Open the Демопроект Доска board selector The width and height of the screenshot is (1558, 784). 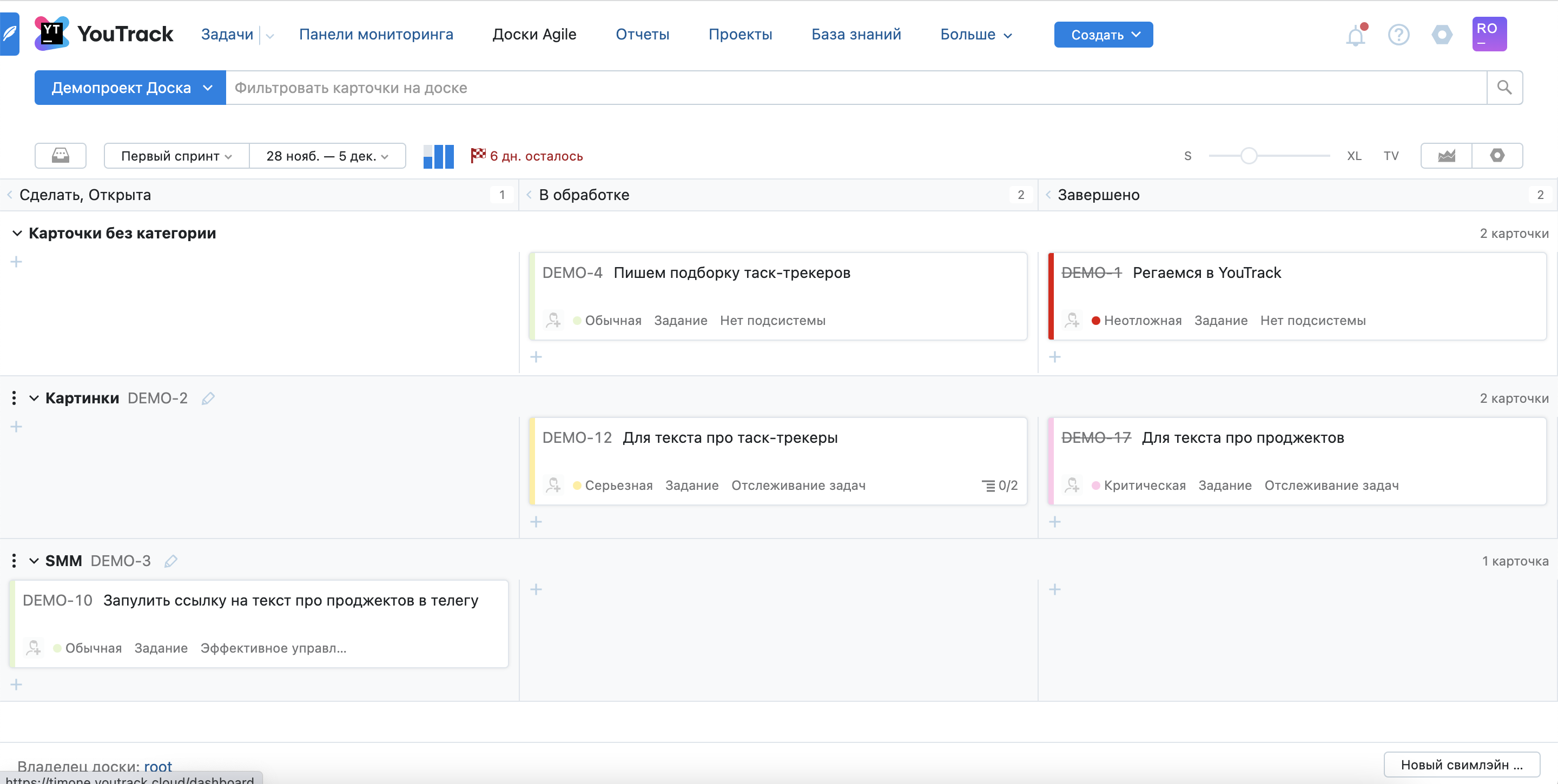(x=129, y=87)
